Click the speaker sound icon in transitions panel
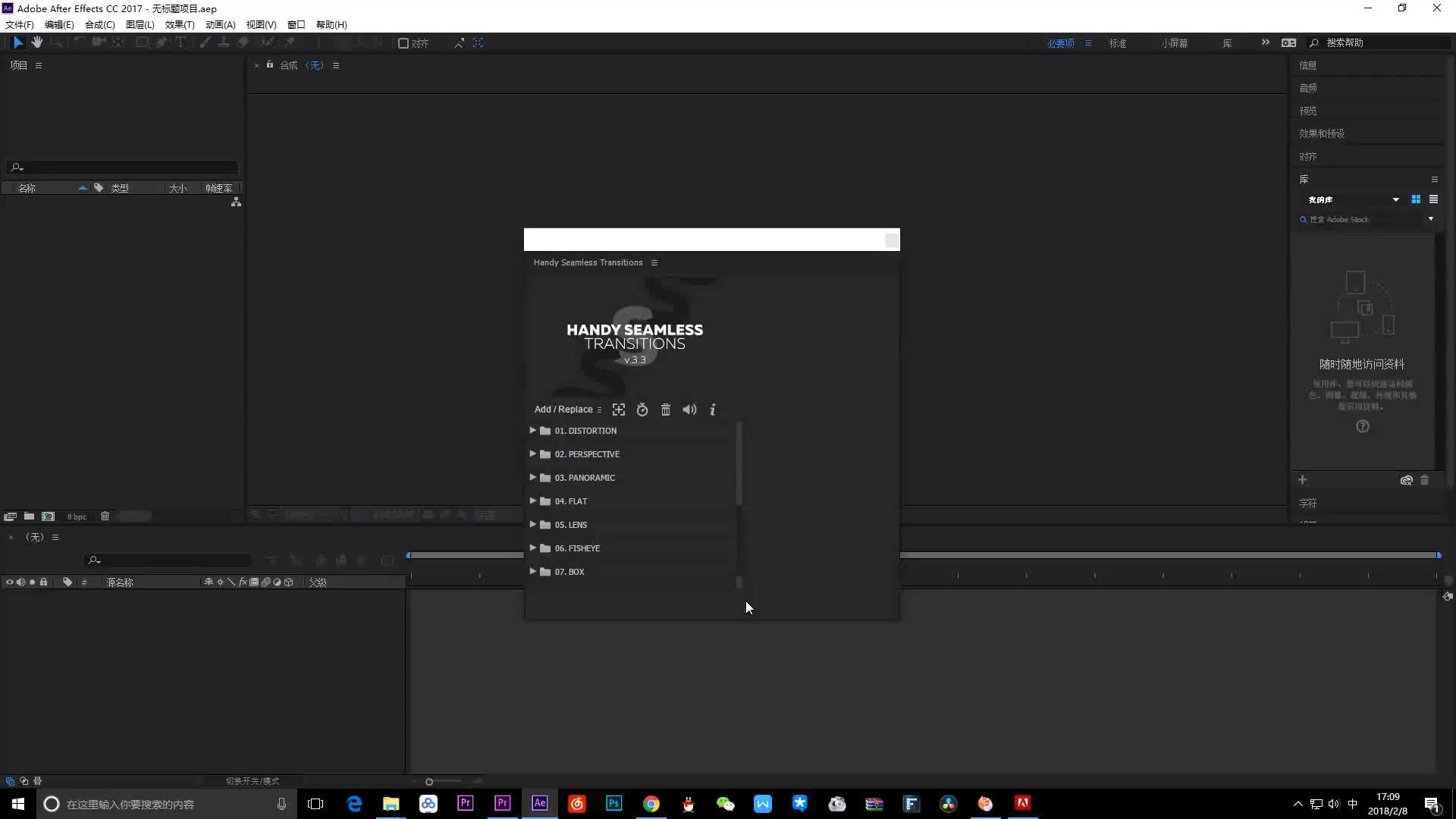Image resolution: width=1456 pixels, height=819 pixels. tap(689, 409)
